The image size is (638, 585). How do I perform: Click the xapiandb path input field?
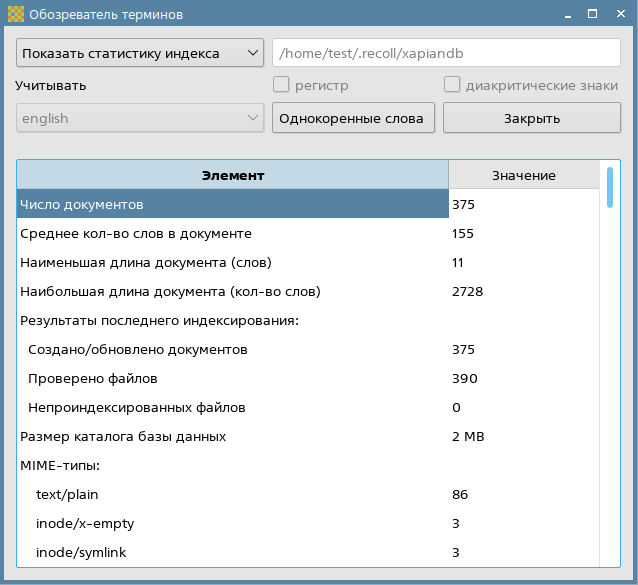click(446, 53)
